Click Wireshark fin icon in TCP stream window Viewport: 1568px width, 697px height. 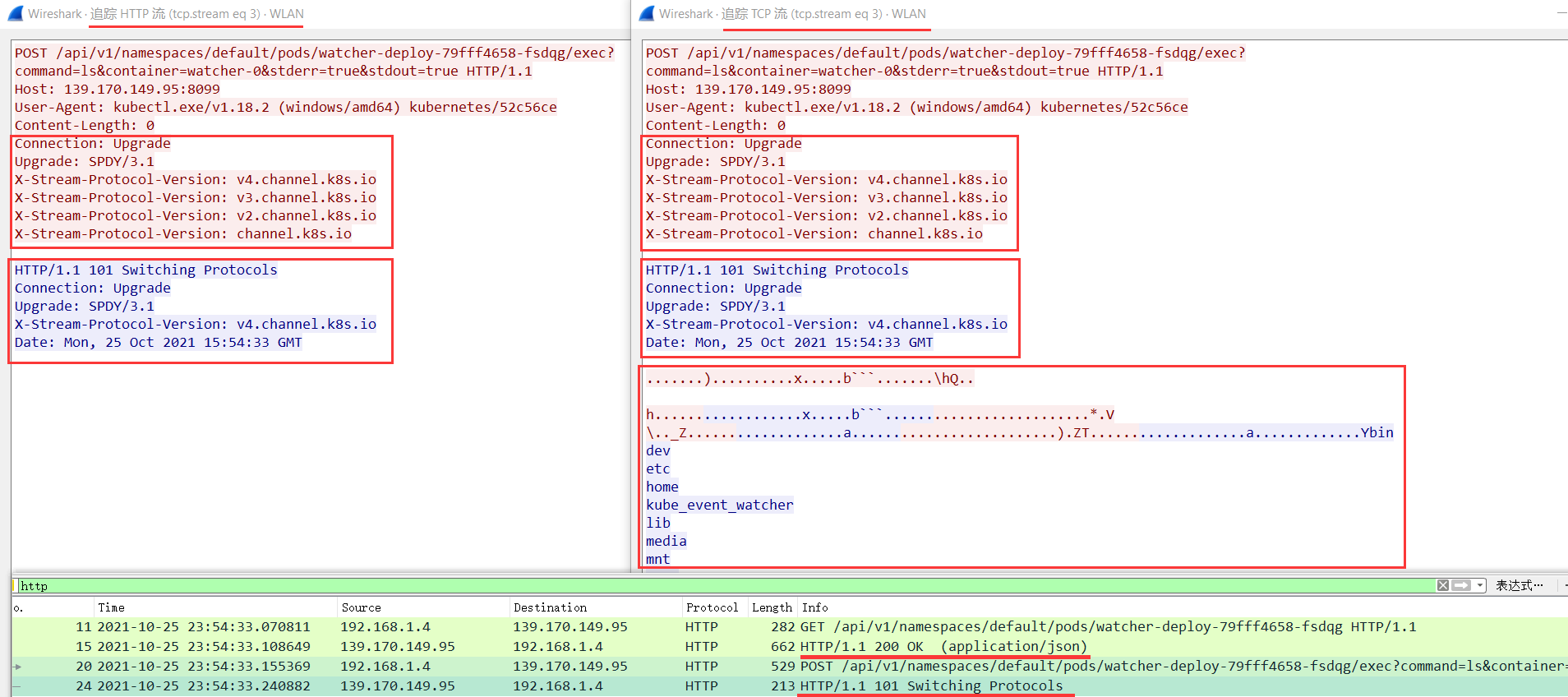pos(647,13)
